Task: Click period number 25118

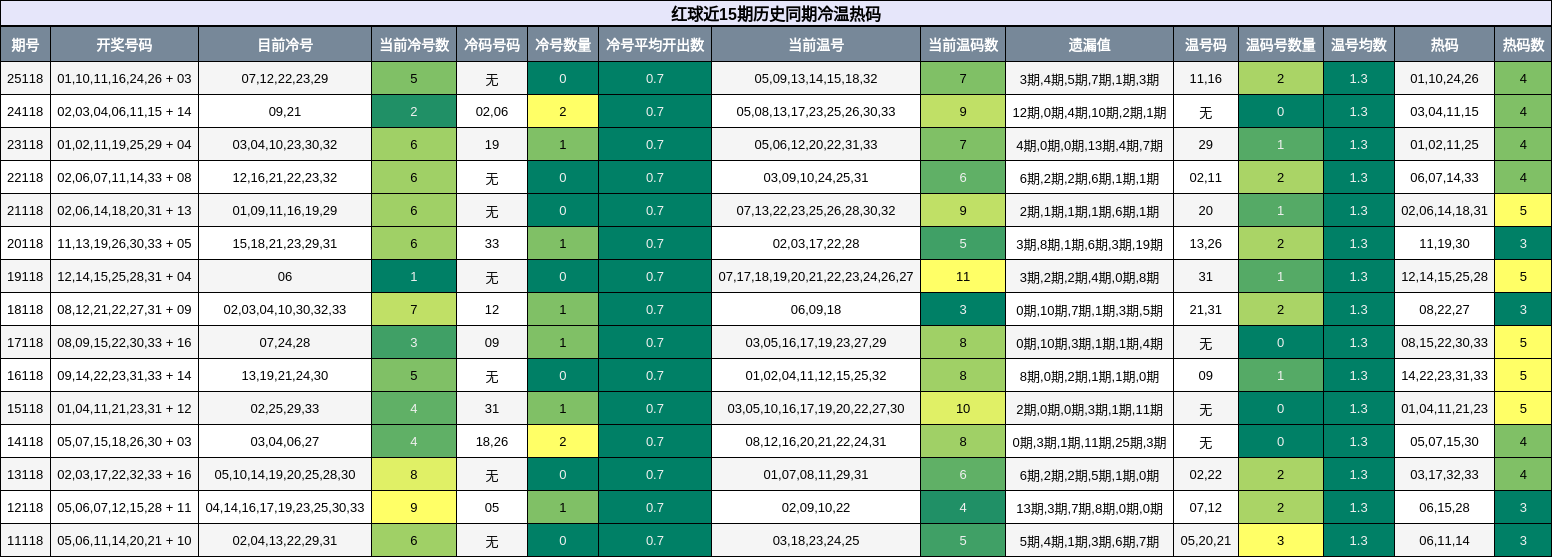Action: (x=25, y=78)
